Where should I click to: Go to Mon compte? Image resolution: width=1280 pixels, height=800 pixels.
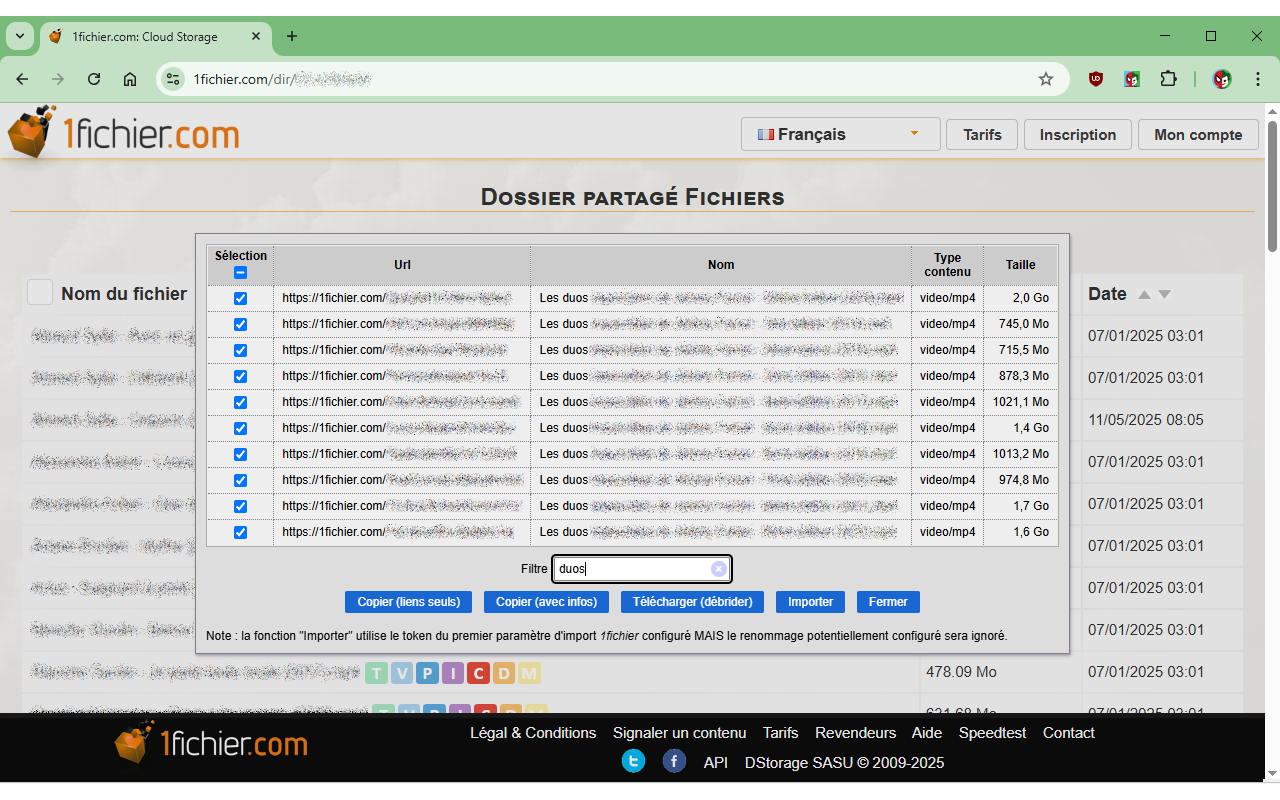coord(1198,134)
